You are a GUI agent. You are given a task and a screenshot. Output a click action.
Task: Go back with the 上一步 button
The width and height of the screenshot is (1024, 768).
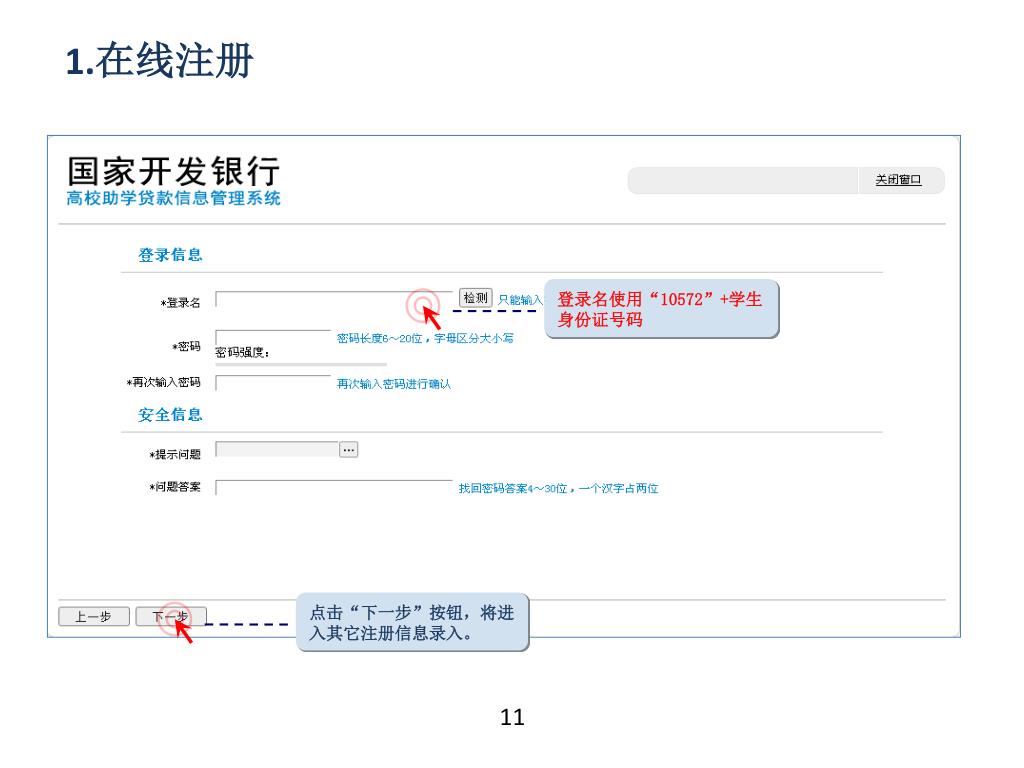click(x=94, y=616)
